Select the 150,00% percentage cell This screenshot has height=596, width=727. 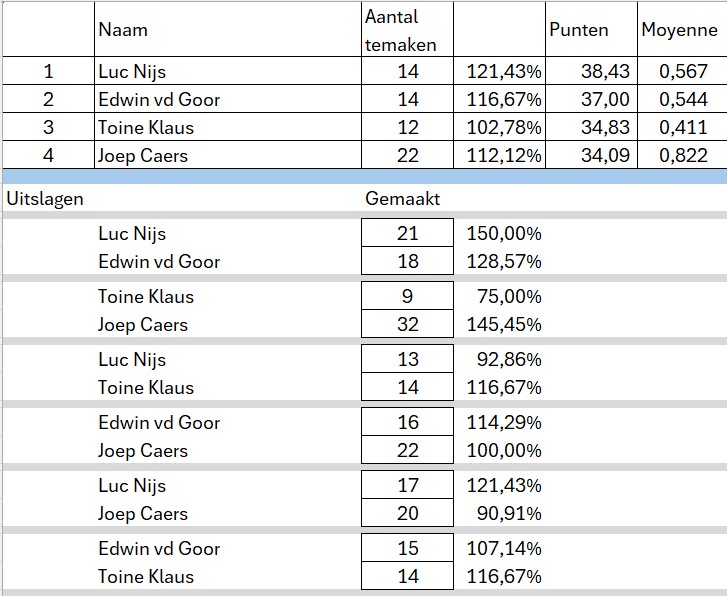point(504,234)
